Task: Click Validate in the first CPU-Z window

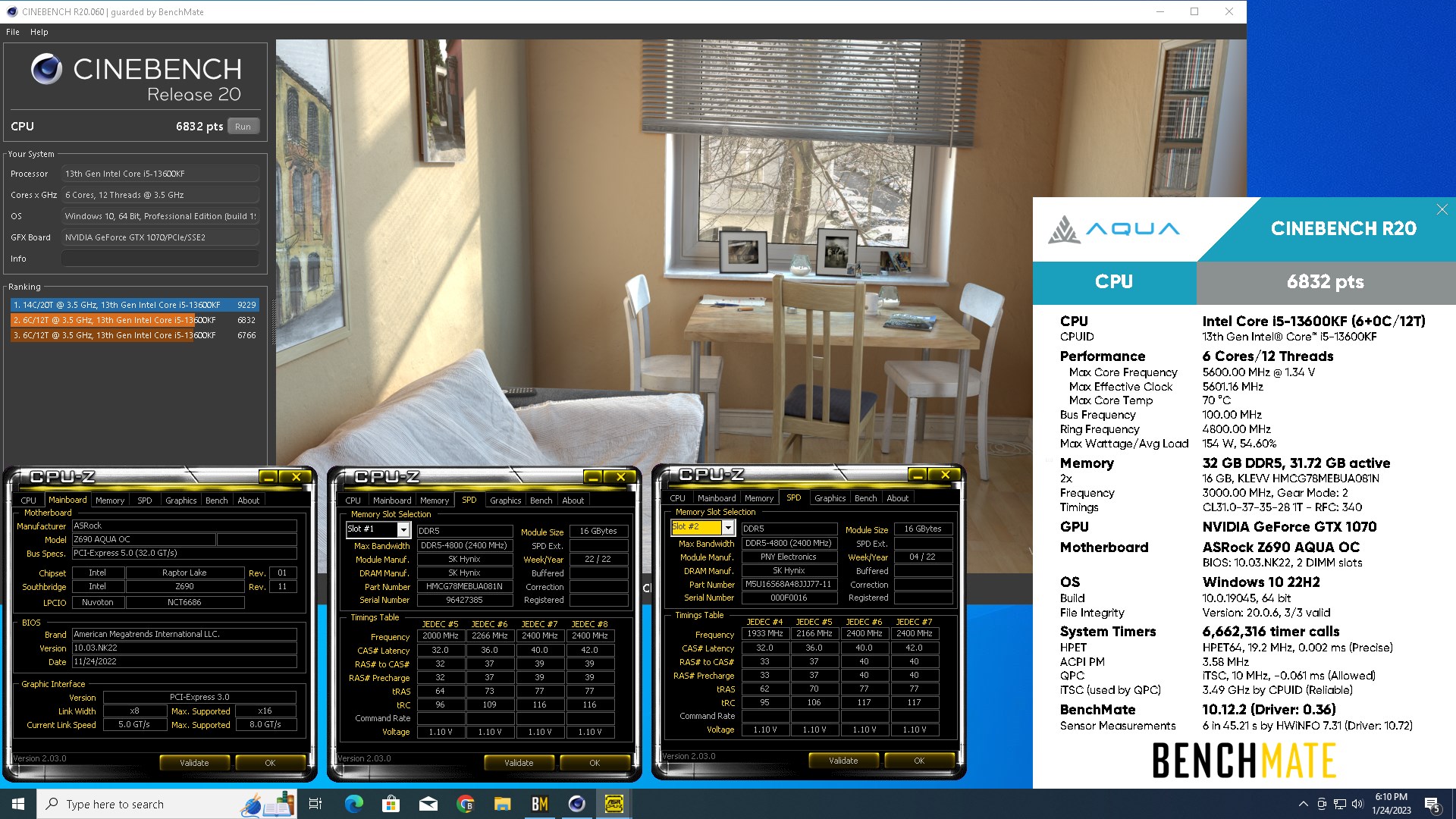Action: click(x=194, y=763)
